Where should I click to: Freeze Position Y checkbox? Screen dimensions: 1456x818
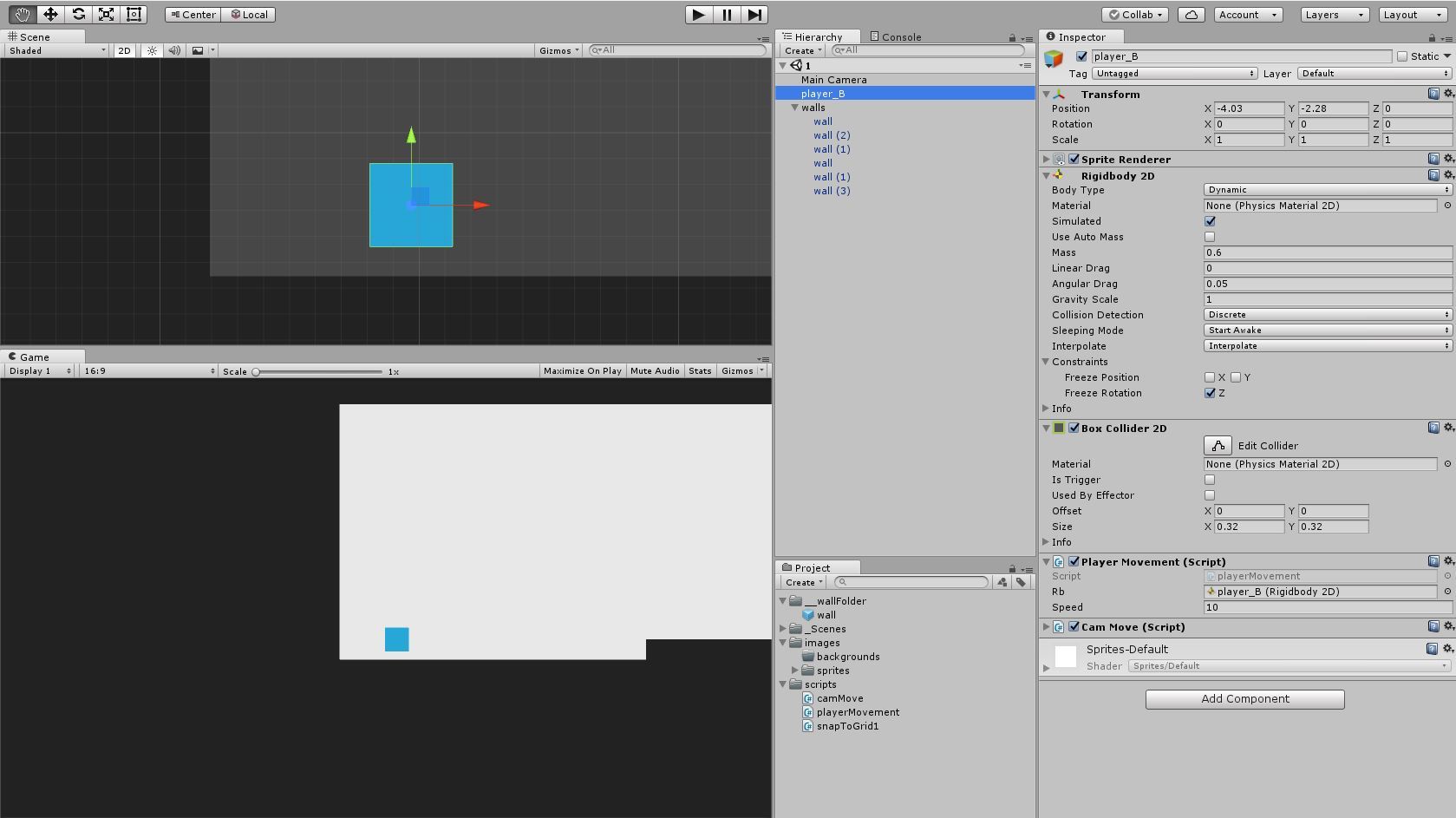(x=1236, y=377)
